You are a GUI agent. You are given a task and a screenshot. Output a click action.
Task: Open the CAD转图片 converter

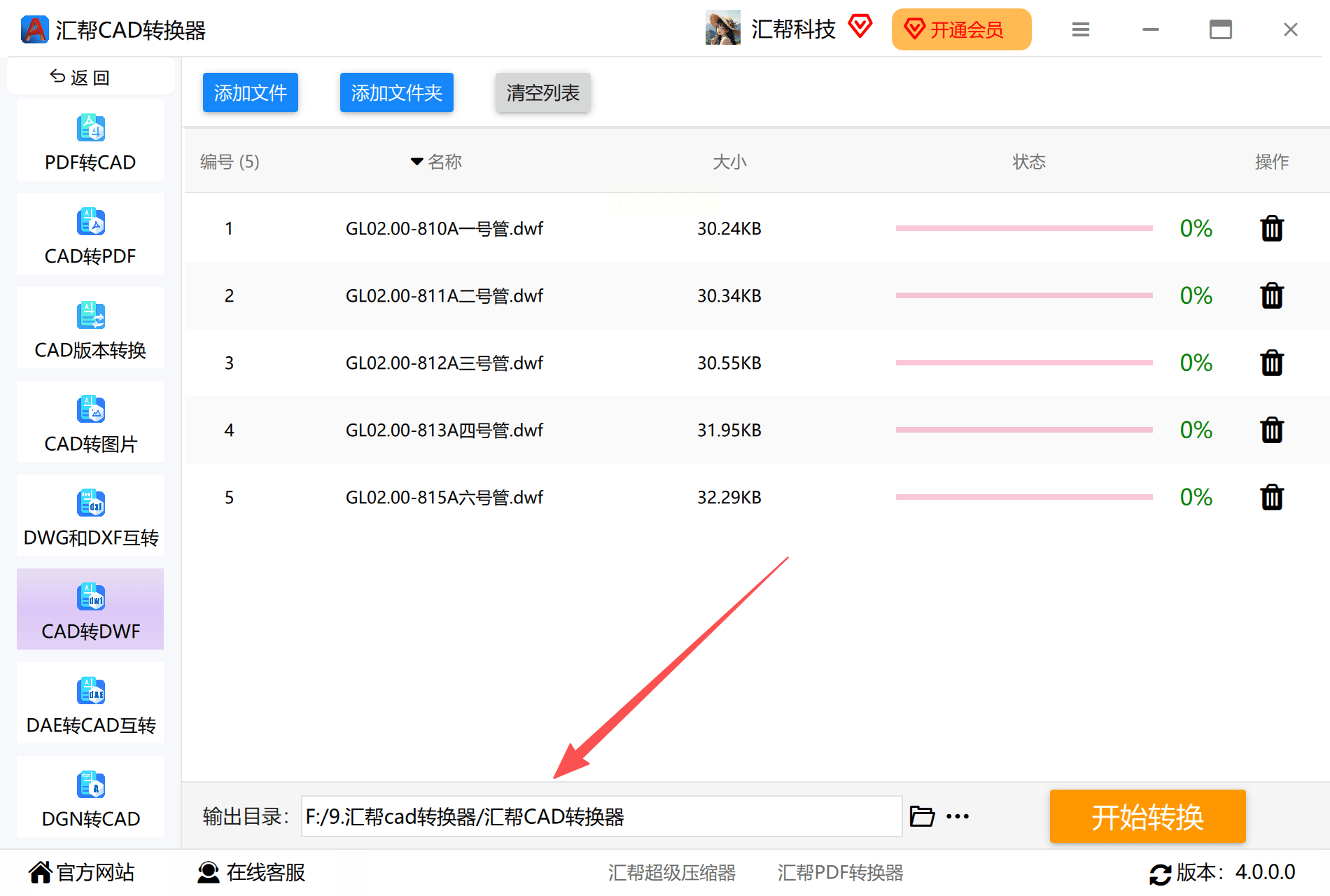point(90,421)
